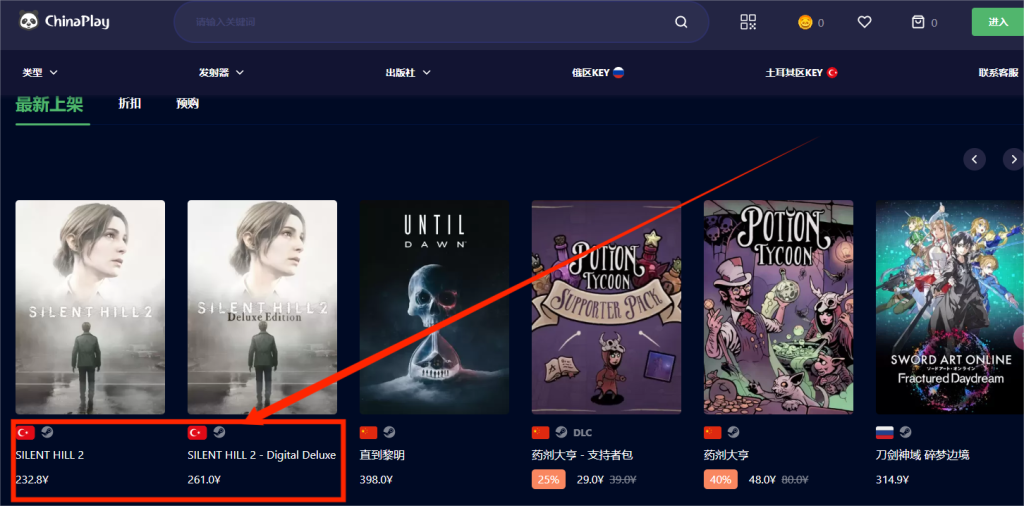The image size is (1024, 506).
Task: Switch to the 预购 tab
Action: (187, 103)
